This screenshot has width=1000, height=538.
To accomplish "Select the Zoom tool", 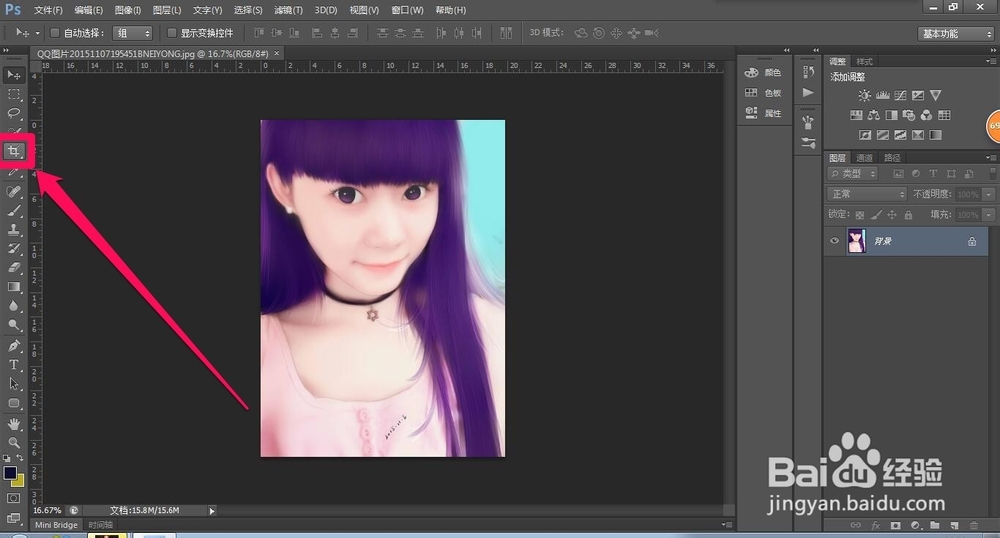I will click(x=13, y=442).
